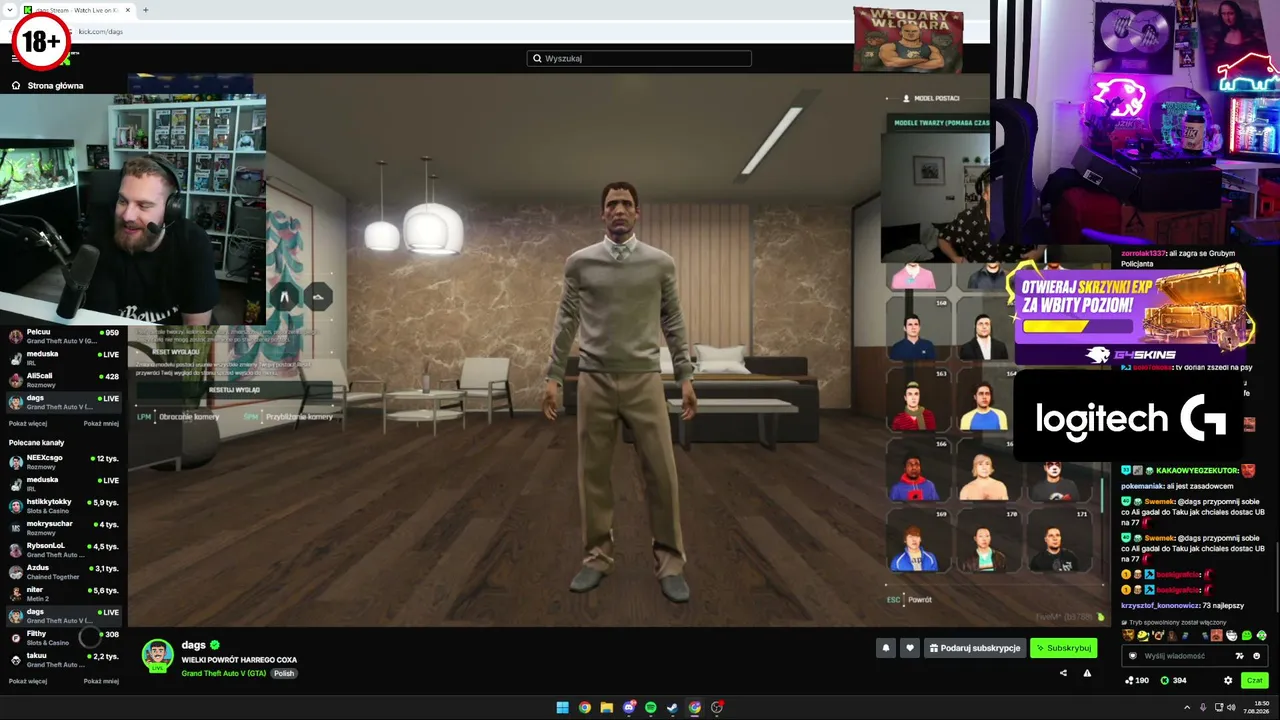Click the Podaruj subskrypcje gift button
This screenshot has height=720, width=1280.
click(975, 648)
